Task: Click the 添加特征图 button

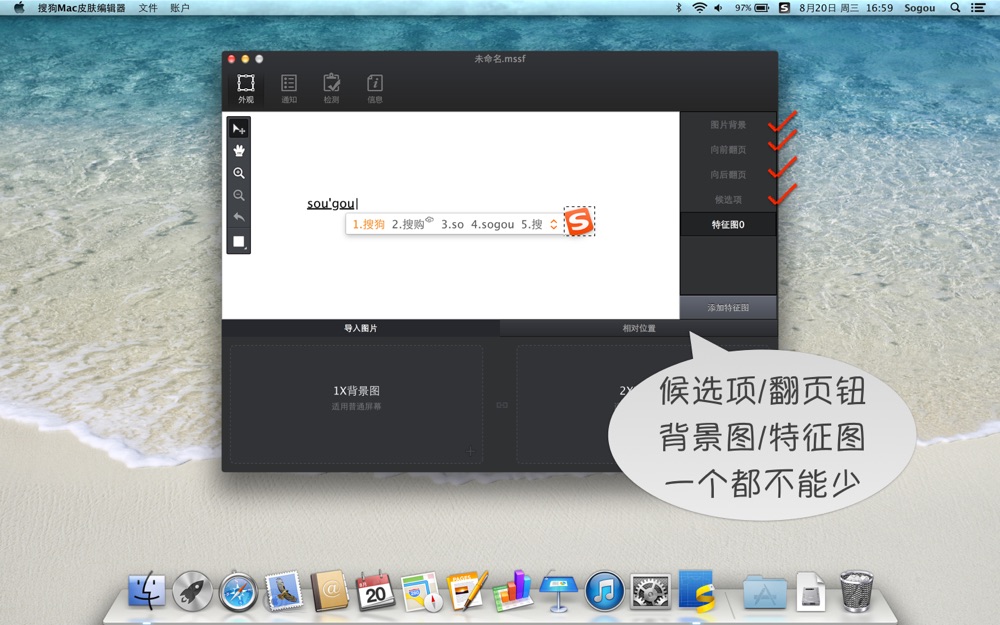Action: 728,307
